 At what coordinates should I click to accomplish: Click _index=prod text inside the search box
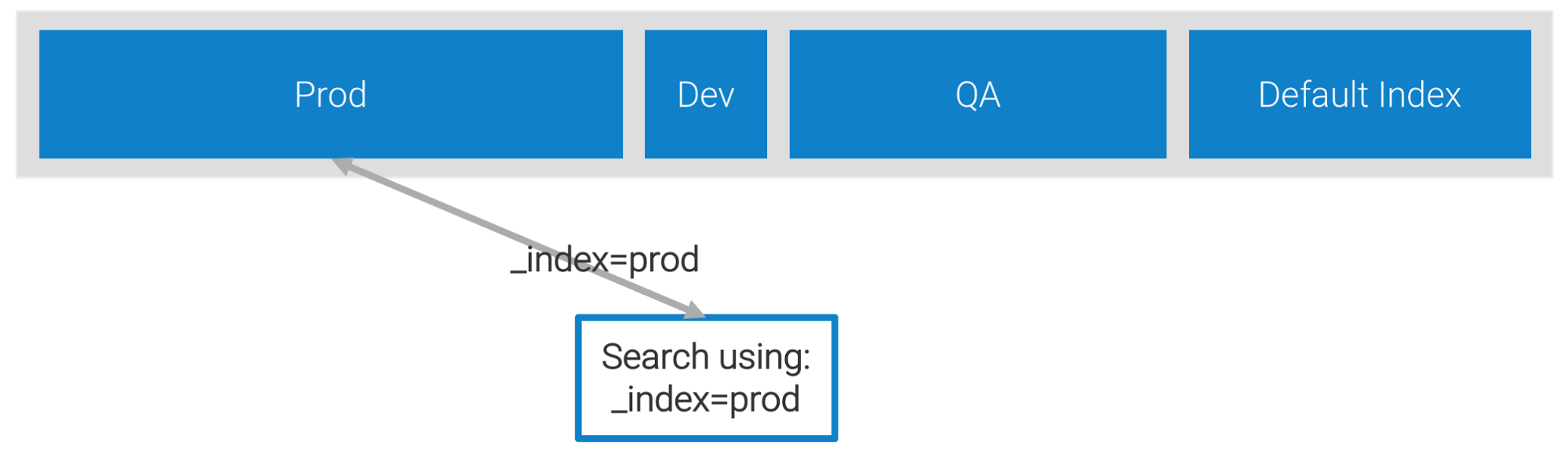705,399
